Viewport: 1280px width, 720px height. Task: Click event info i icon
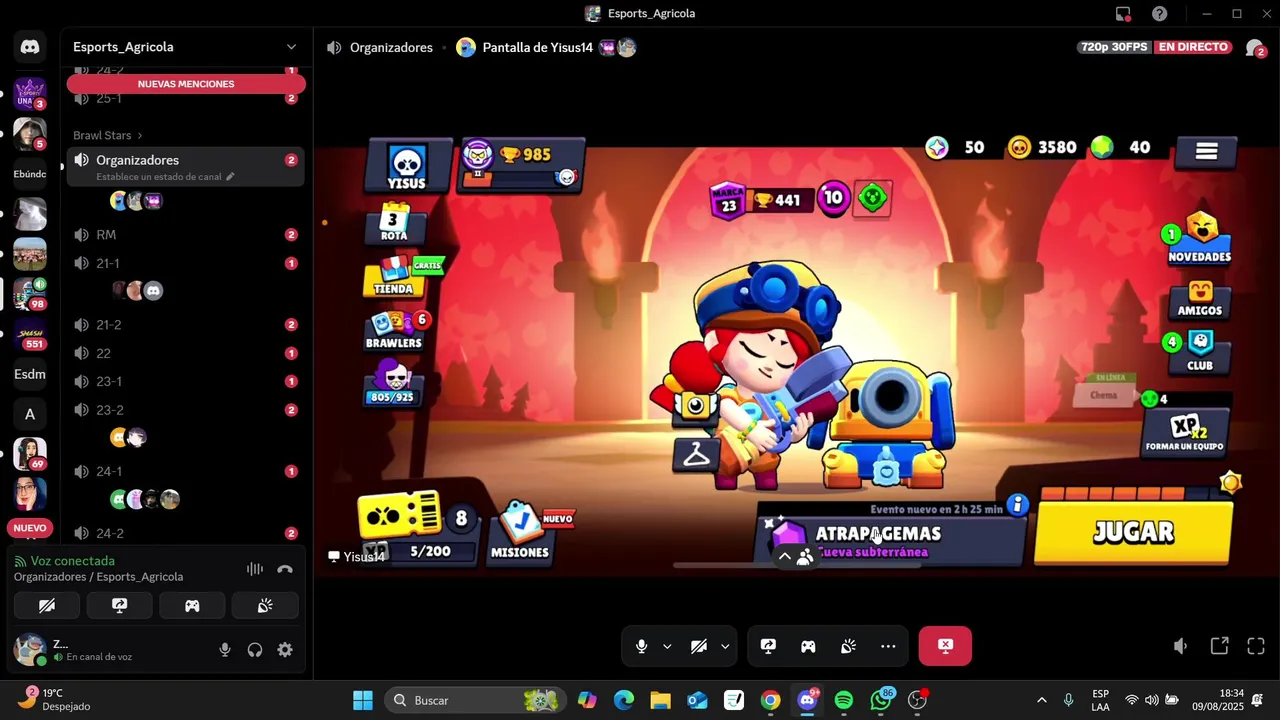coord(1017,505)
